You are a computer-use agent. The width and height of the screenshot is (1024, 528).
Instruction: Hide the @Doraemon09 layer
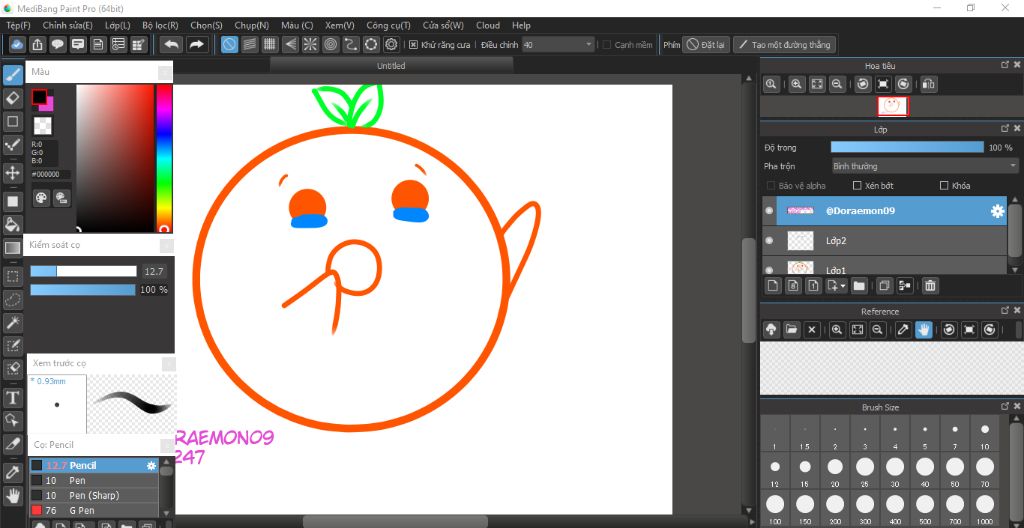click(769, 211)
